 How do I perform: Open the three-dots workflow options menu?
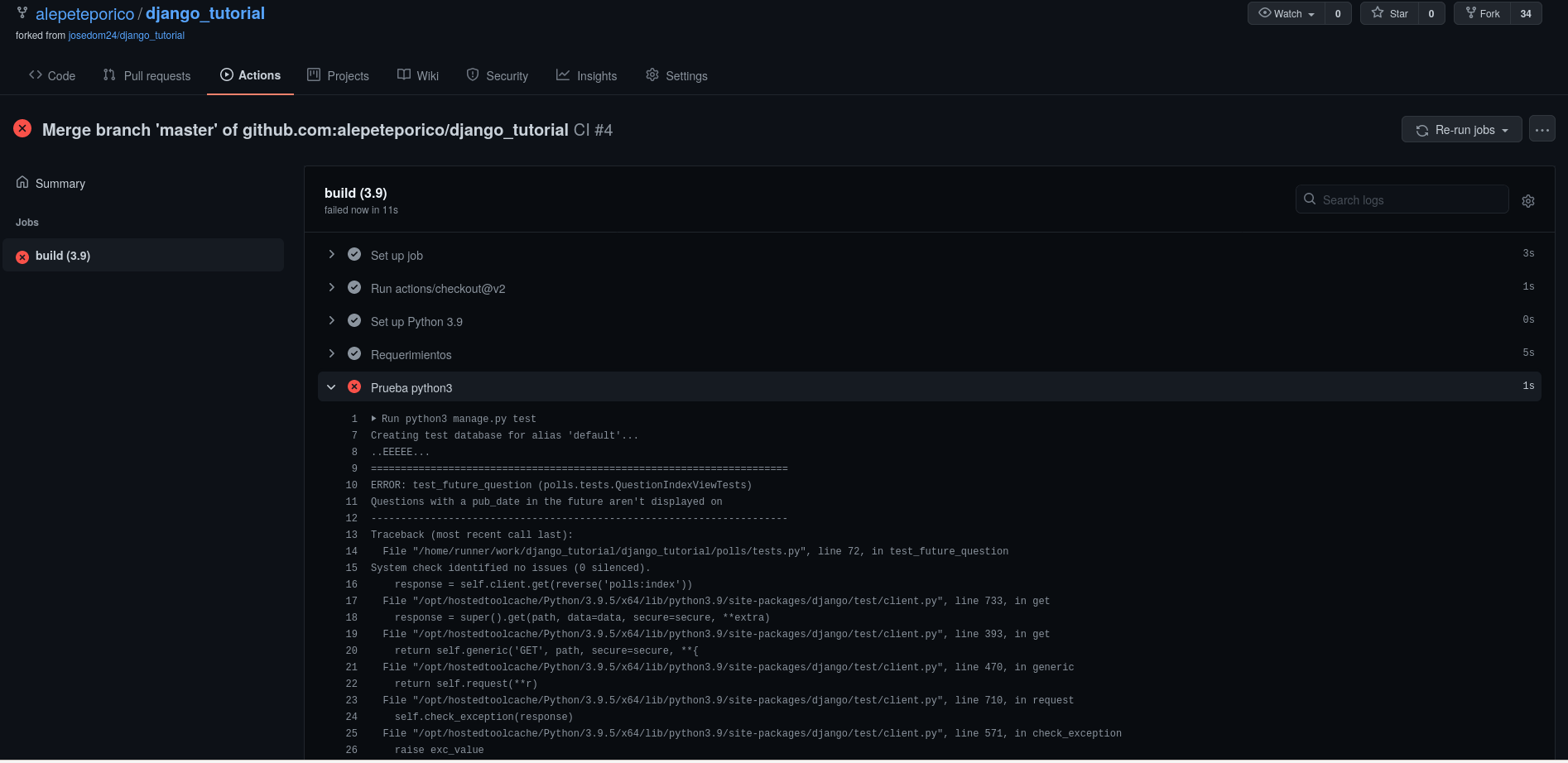pos(1542,130)
